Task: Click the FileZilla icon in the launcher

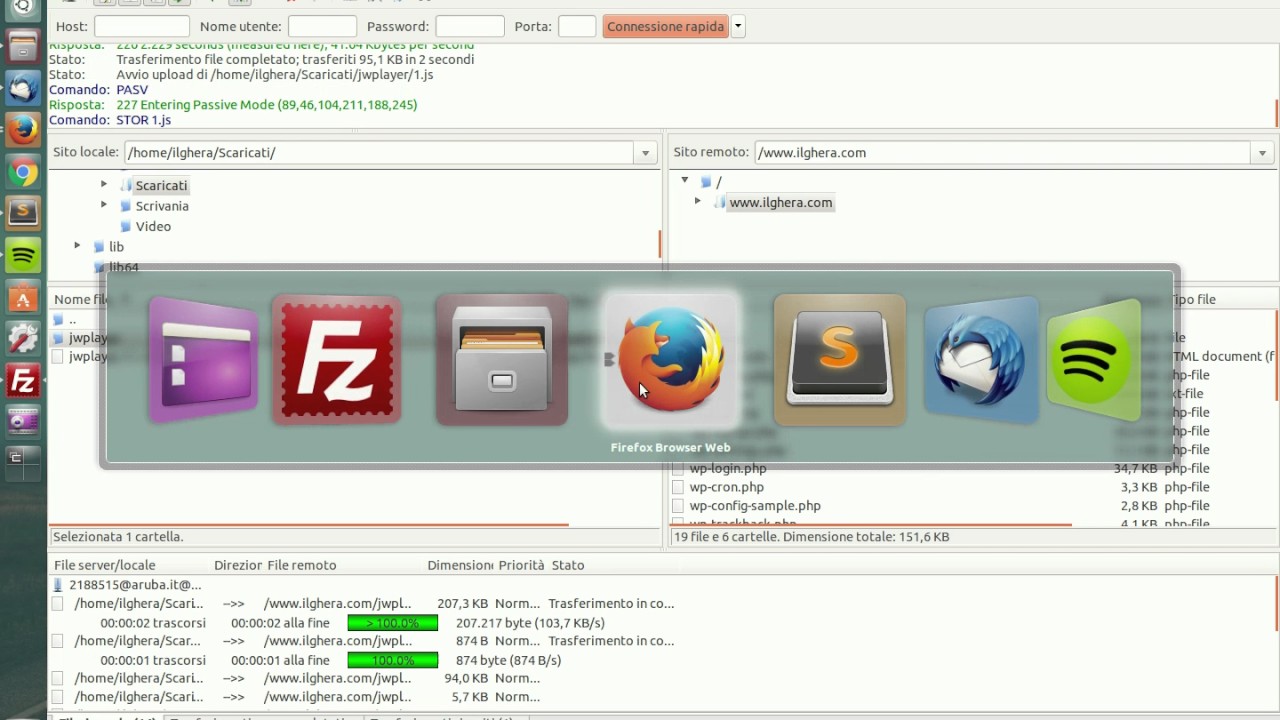Action: [23, 381]
